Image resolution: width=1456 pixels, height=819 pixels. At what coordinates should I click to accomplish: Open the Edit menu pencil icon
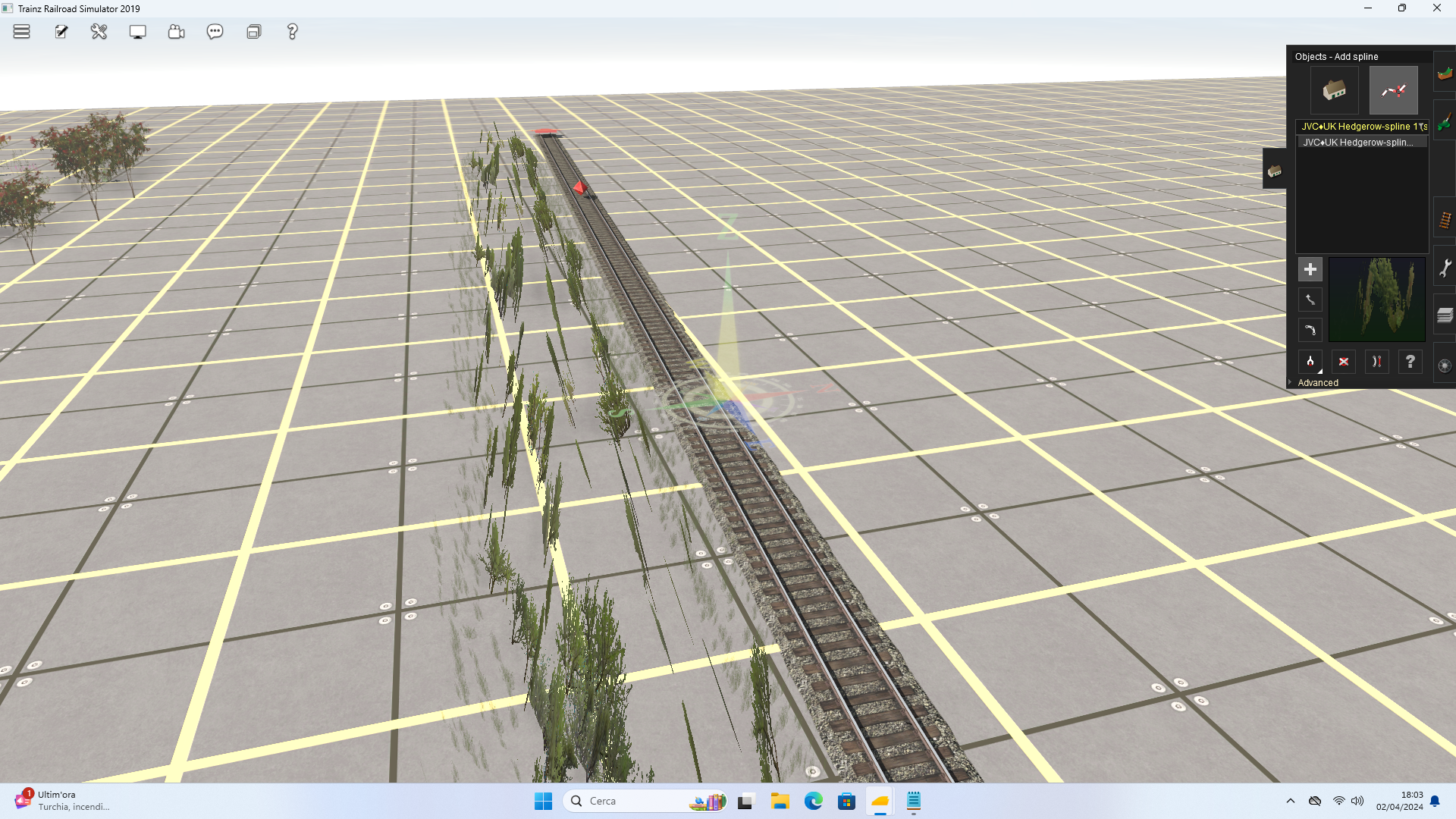(x=61, y=32)
